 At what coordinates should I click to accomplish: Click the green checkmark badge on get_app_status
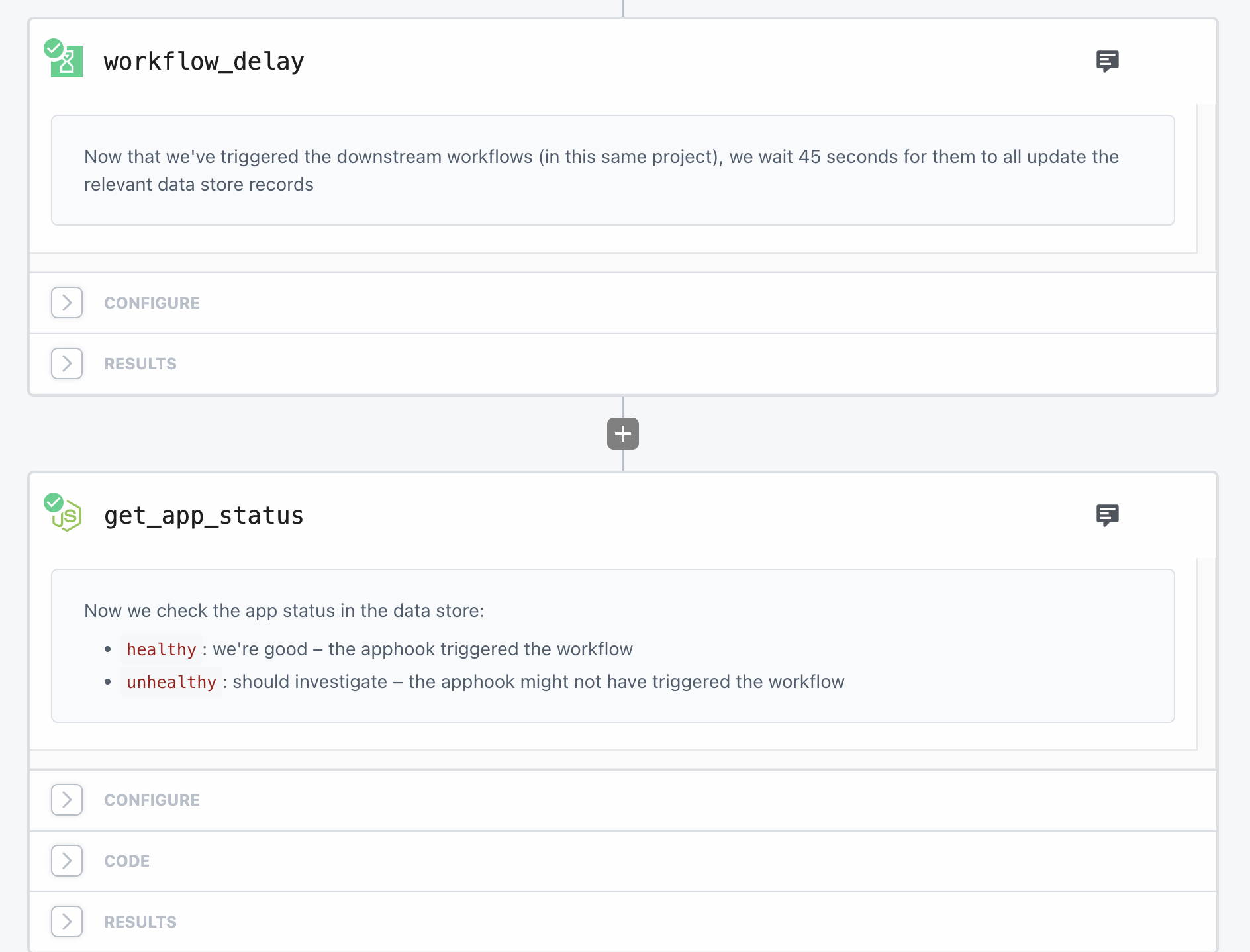click(54, 502)
